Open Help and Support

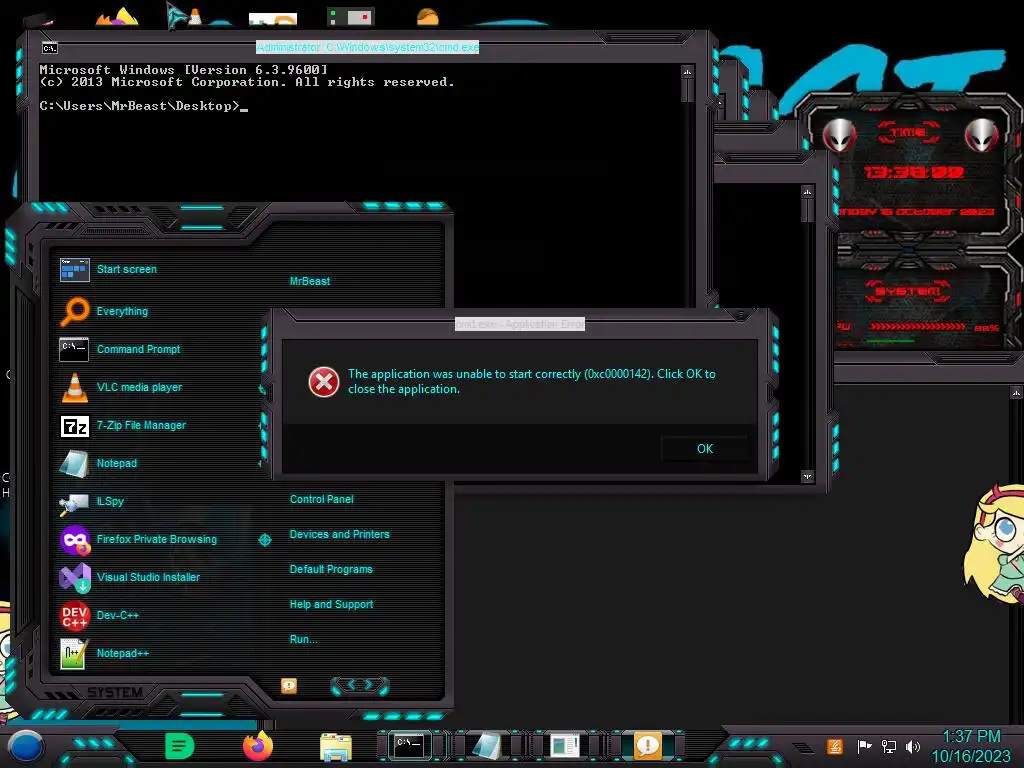pyautogui.click(x=331, y=605)
